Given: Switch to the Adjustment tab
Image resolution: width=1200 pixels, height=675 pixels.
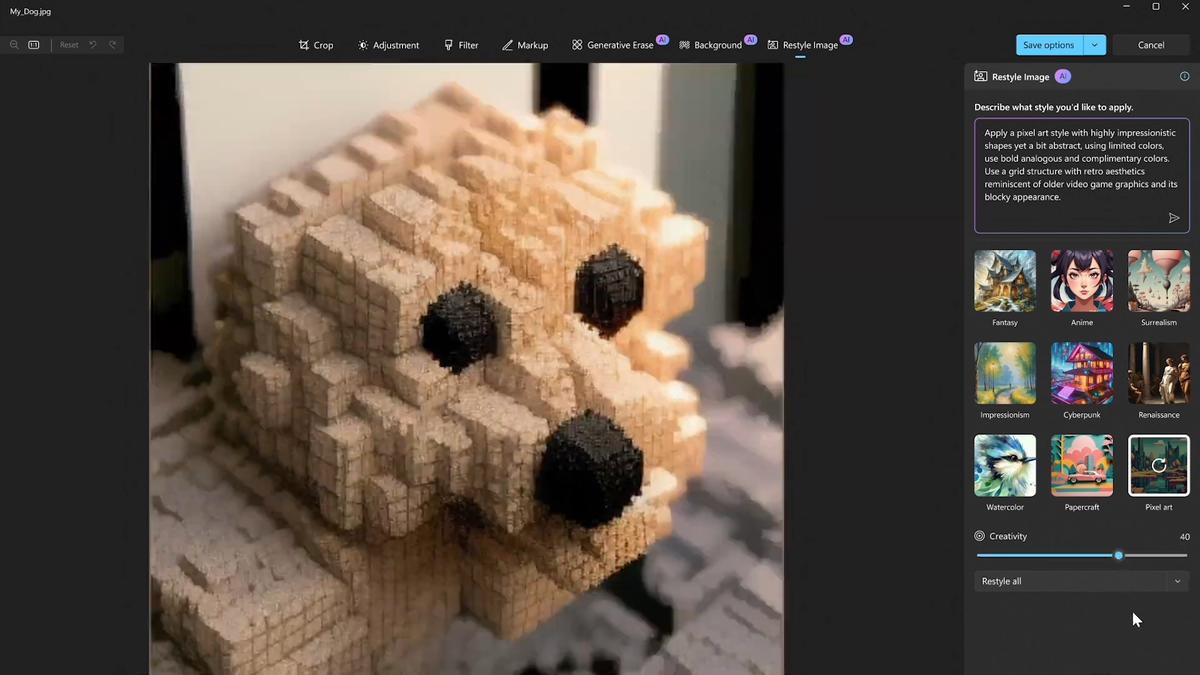Looking at the screenshot, I should click(389, 45).
